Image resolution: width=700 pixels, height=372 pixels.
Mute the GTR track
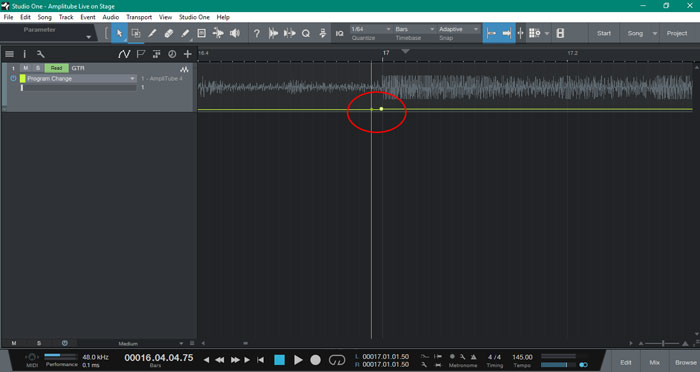coord(25,68)
